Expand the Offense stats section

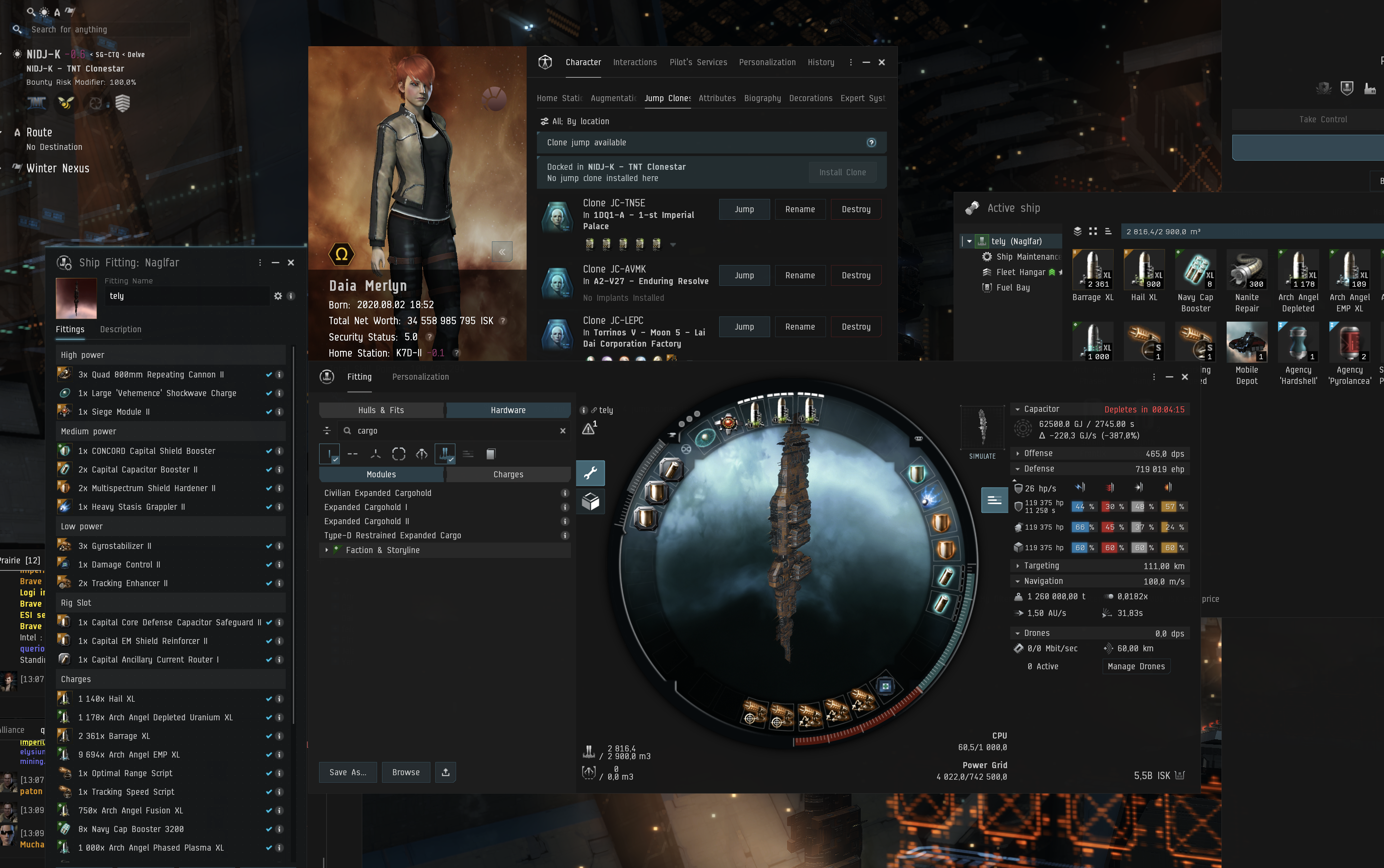[1018, 454]
